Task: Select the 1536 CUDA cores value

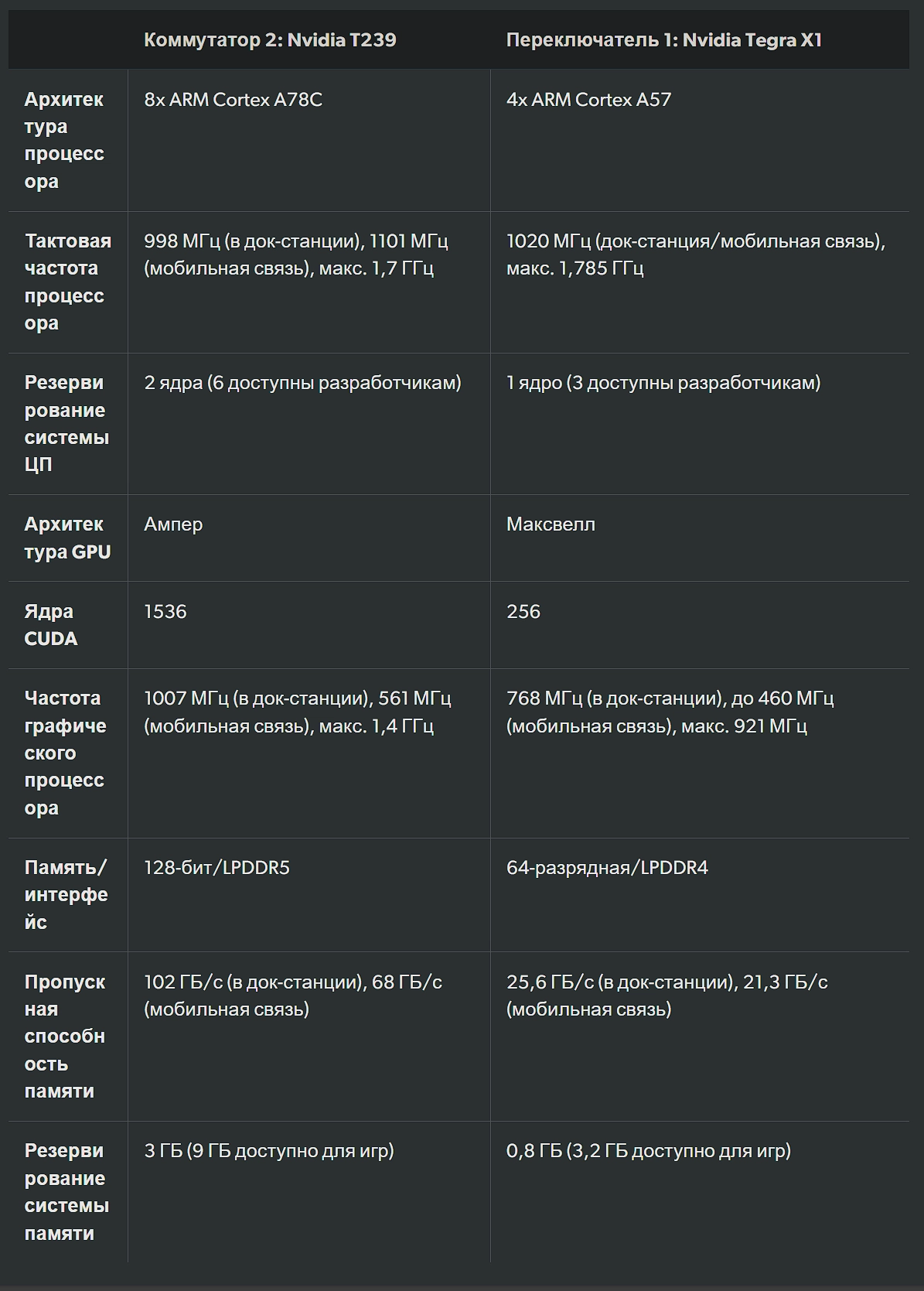Action: (165, 612)
